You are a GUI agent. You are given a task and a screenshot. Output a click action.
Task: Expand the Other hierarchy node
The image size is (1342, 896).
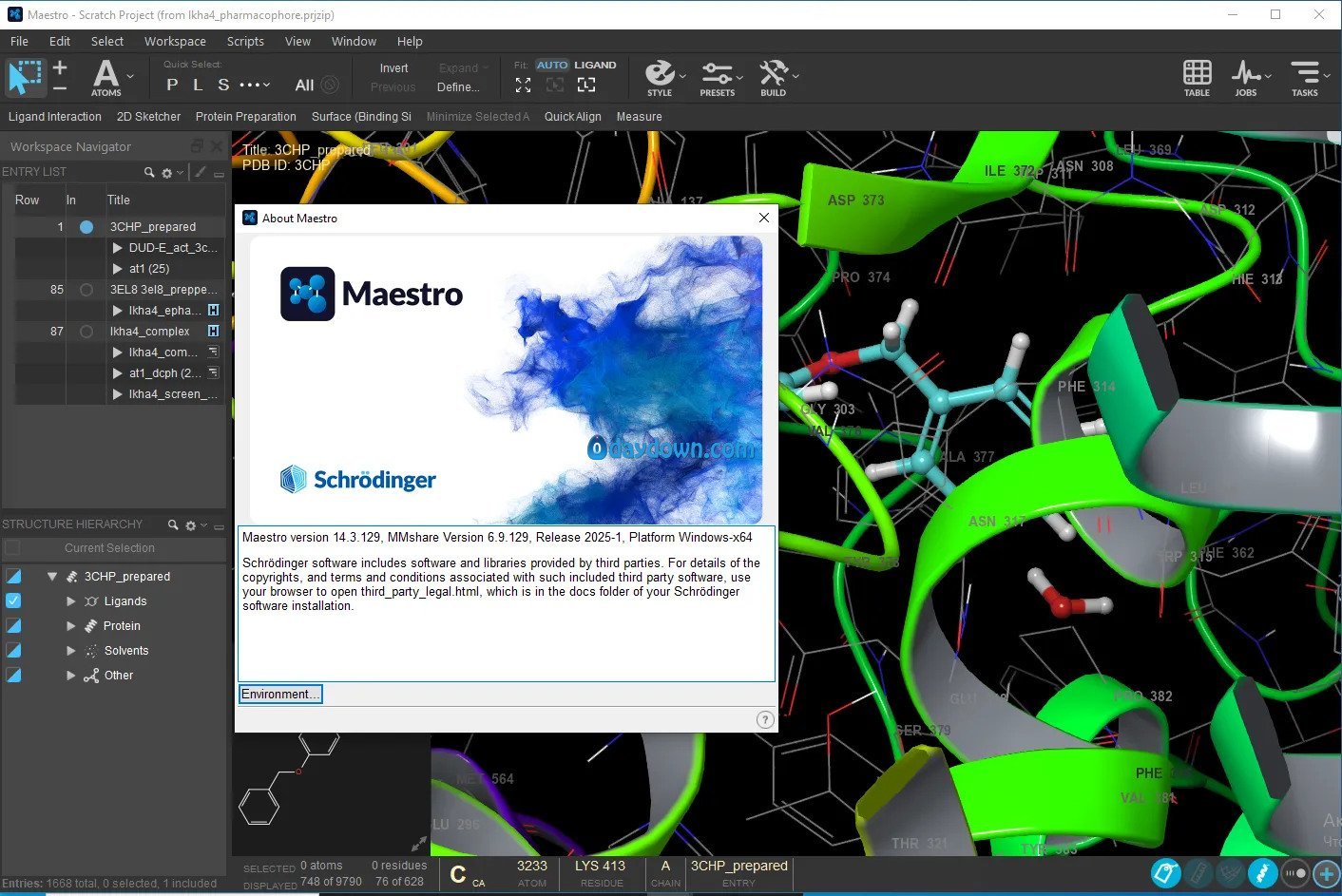71,676
